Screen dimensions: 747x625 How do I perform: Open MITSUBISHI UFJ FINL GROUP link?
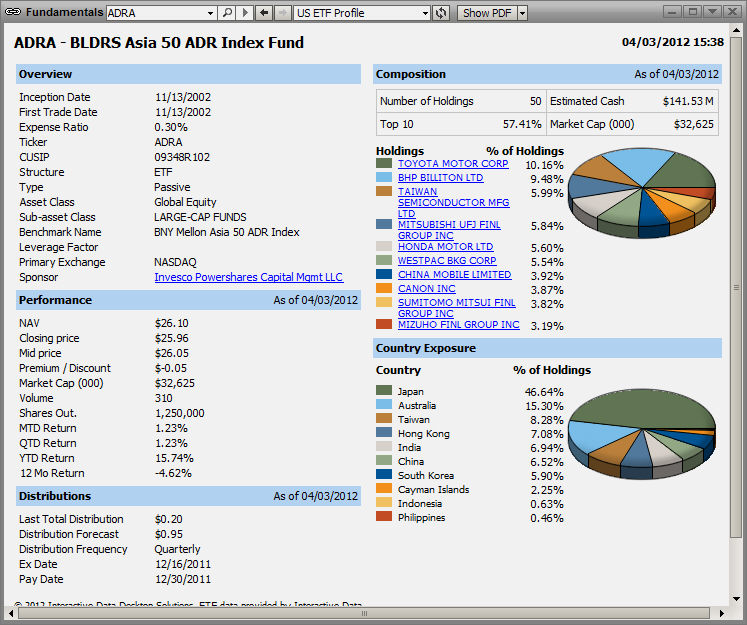449,230
